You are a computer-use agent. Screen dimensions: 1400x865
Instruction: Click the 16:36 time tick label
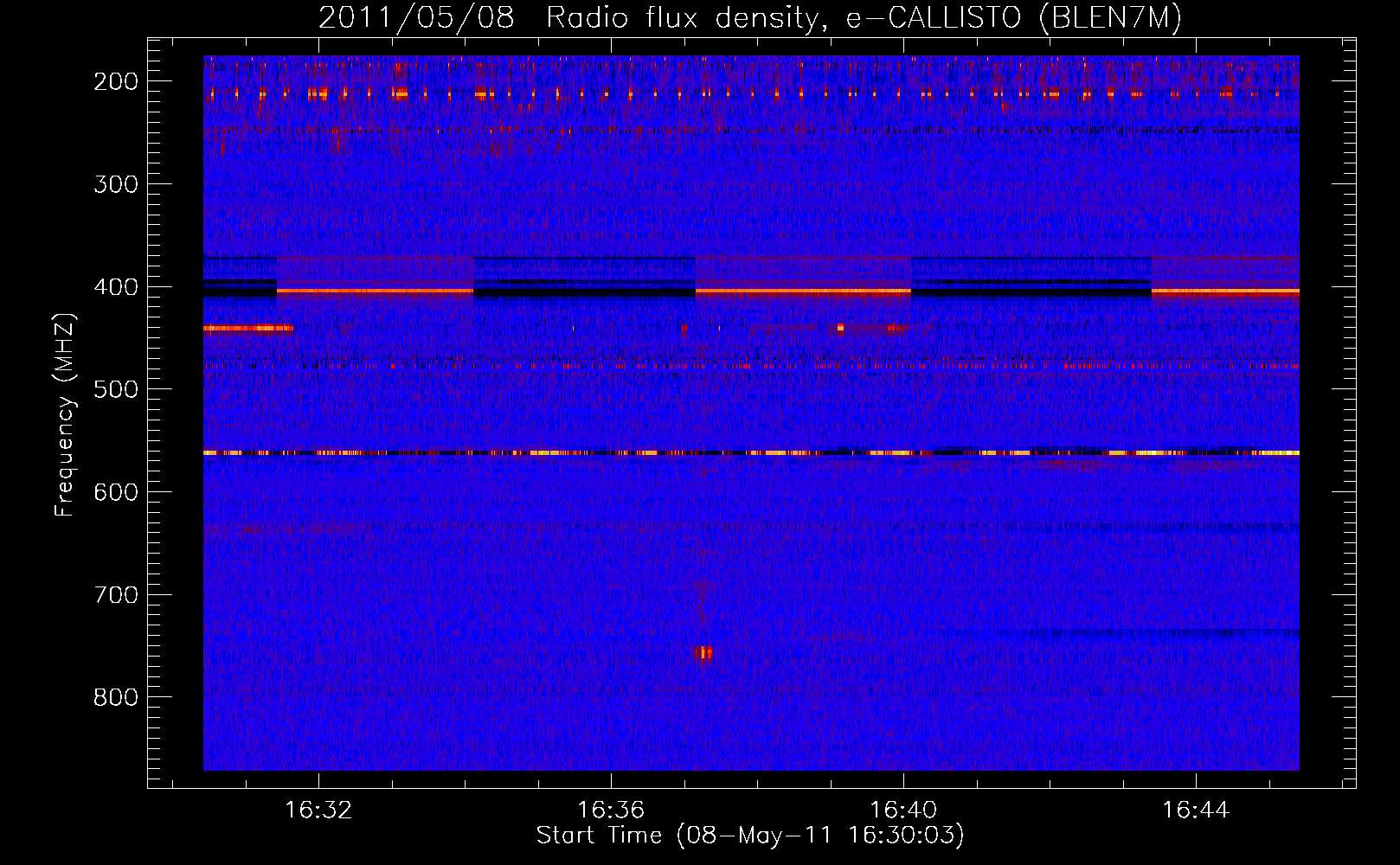611,811
